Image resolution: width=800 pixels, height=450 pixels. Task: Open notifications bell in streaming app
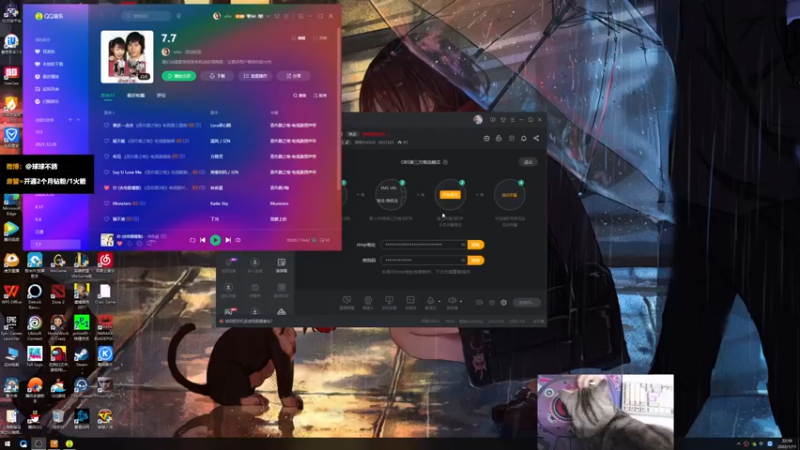pyautogui.click(x=523, y=138)
